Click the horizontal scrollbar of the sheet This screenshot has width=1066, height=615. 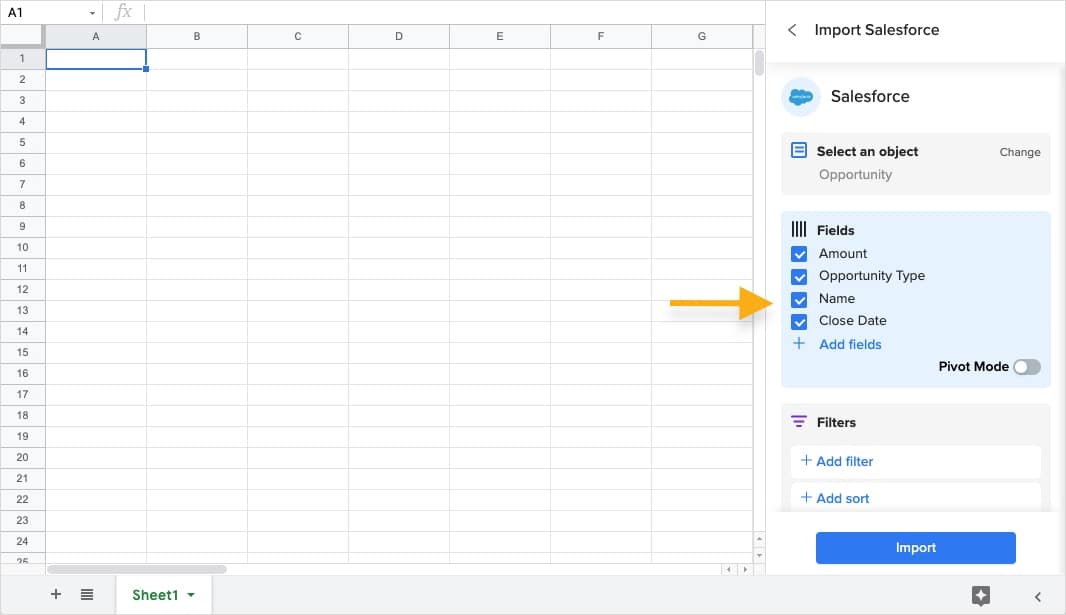point(137,569)
